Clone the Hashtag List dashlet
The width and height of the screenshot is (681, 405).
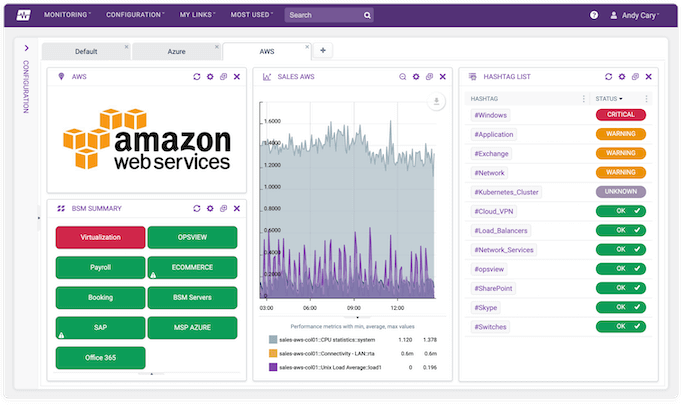tap(635, 77)
